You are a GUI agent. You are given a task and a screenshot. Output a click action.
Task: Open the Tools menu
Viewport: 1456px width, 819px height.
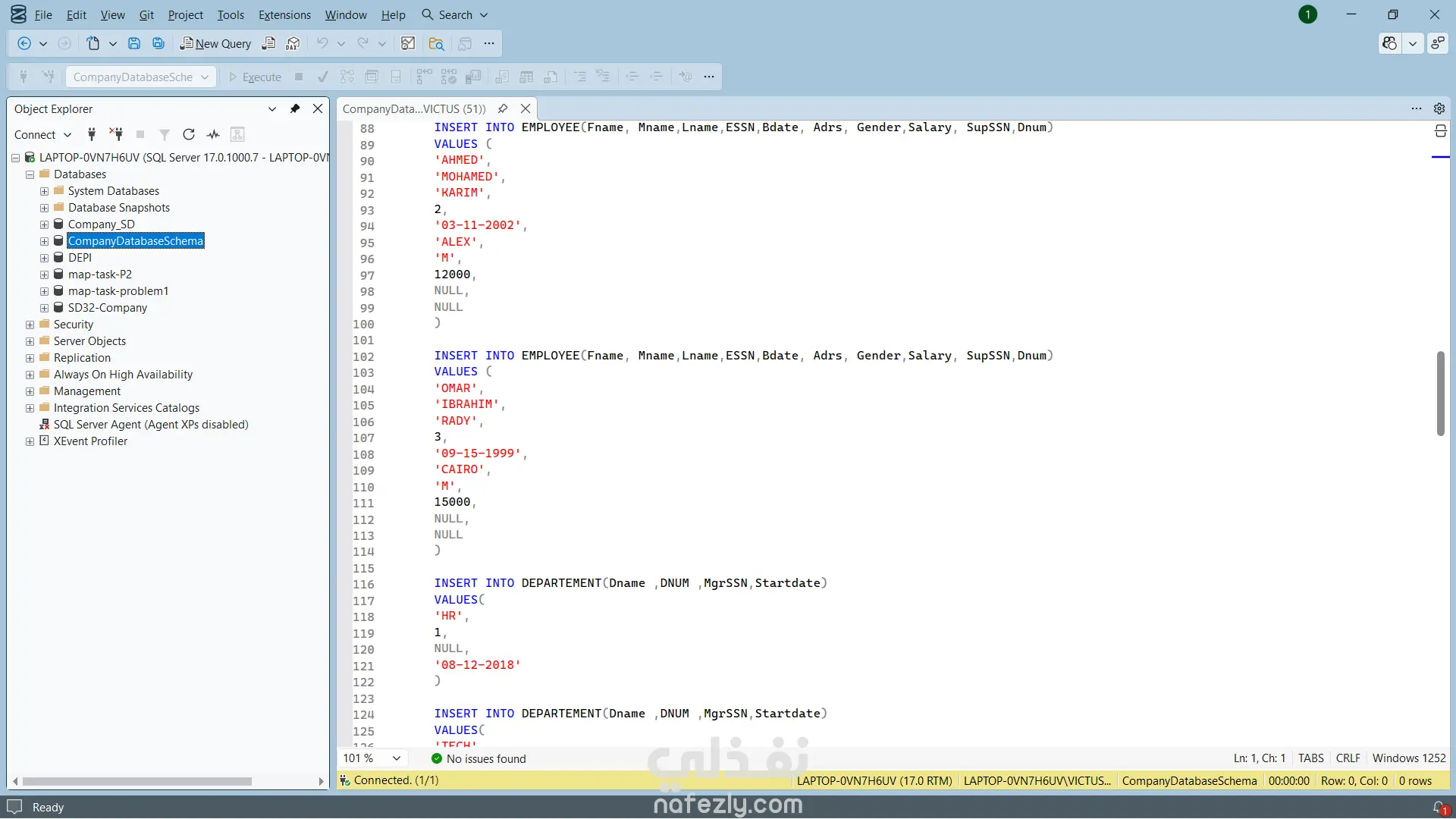231,14
